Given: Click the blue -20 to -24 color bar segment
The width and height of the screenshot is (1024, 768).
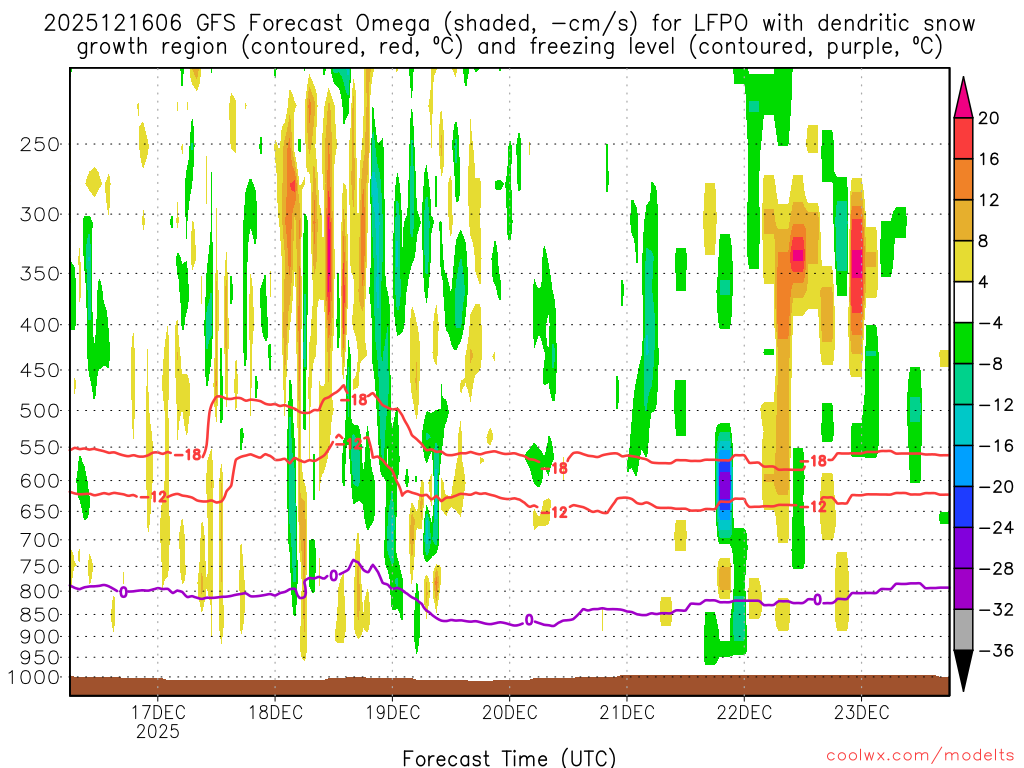Looking at the screenshot, I should pyautogui.click(x=963, y=507).
